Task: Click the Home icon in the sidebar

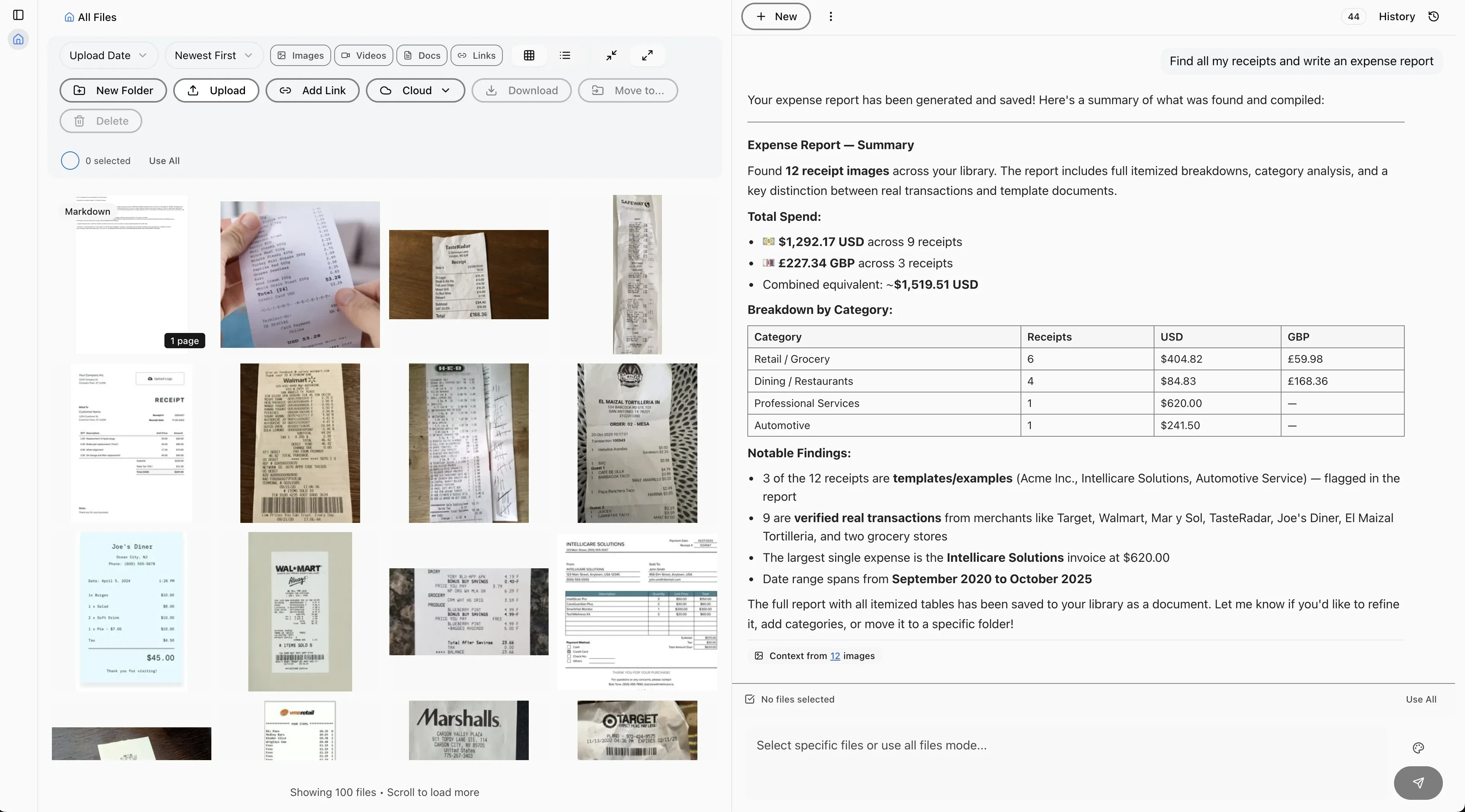Action: (x=19, y=39)
